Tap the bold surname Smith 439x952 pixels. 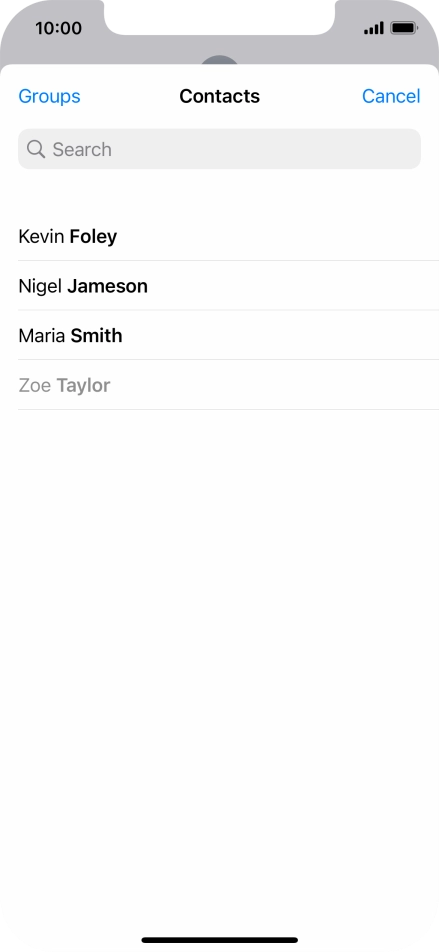97,335
